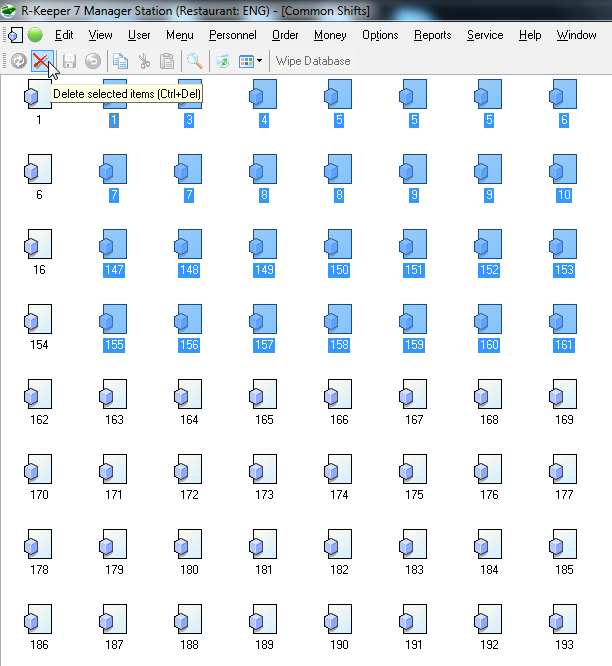Screen dimensions: 612x666
Task: Select the shift icon labeled 169
Action: [x=563, y=394]
